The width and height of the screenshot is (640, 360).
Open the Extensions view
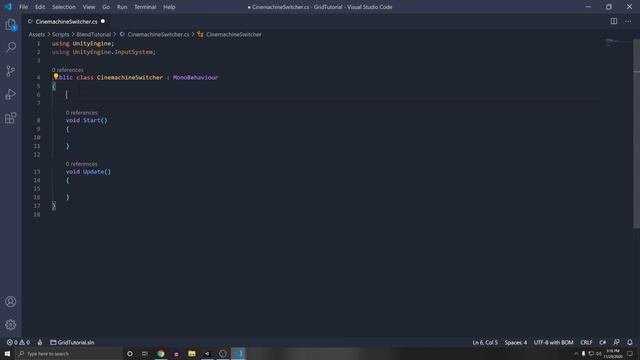[11, 118]
